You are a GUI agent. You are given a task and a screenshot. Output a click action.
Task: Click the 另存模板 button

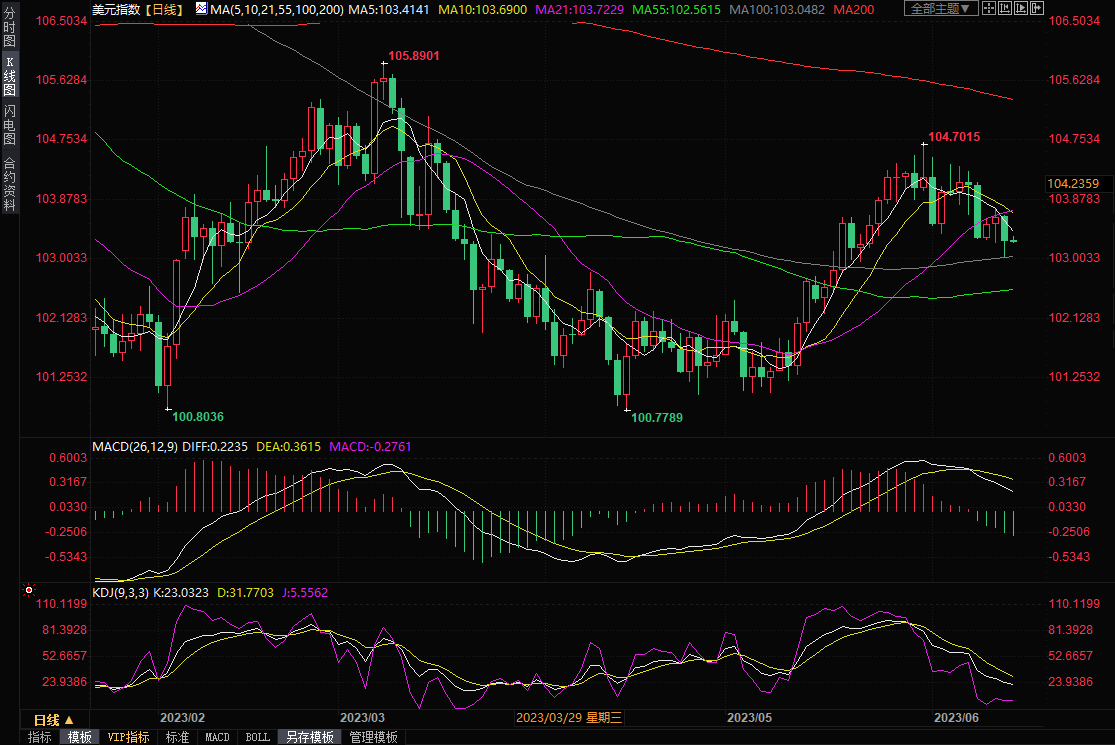(309, 737)
